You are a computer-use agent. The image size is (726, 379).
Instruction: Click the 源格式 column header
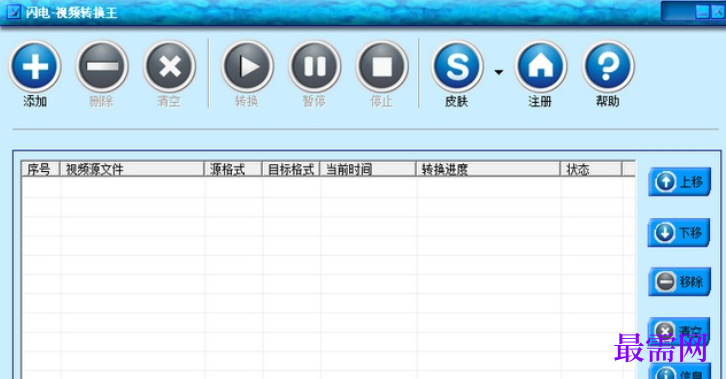pyautogui.click(x=233, y=169)
